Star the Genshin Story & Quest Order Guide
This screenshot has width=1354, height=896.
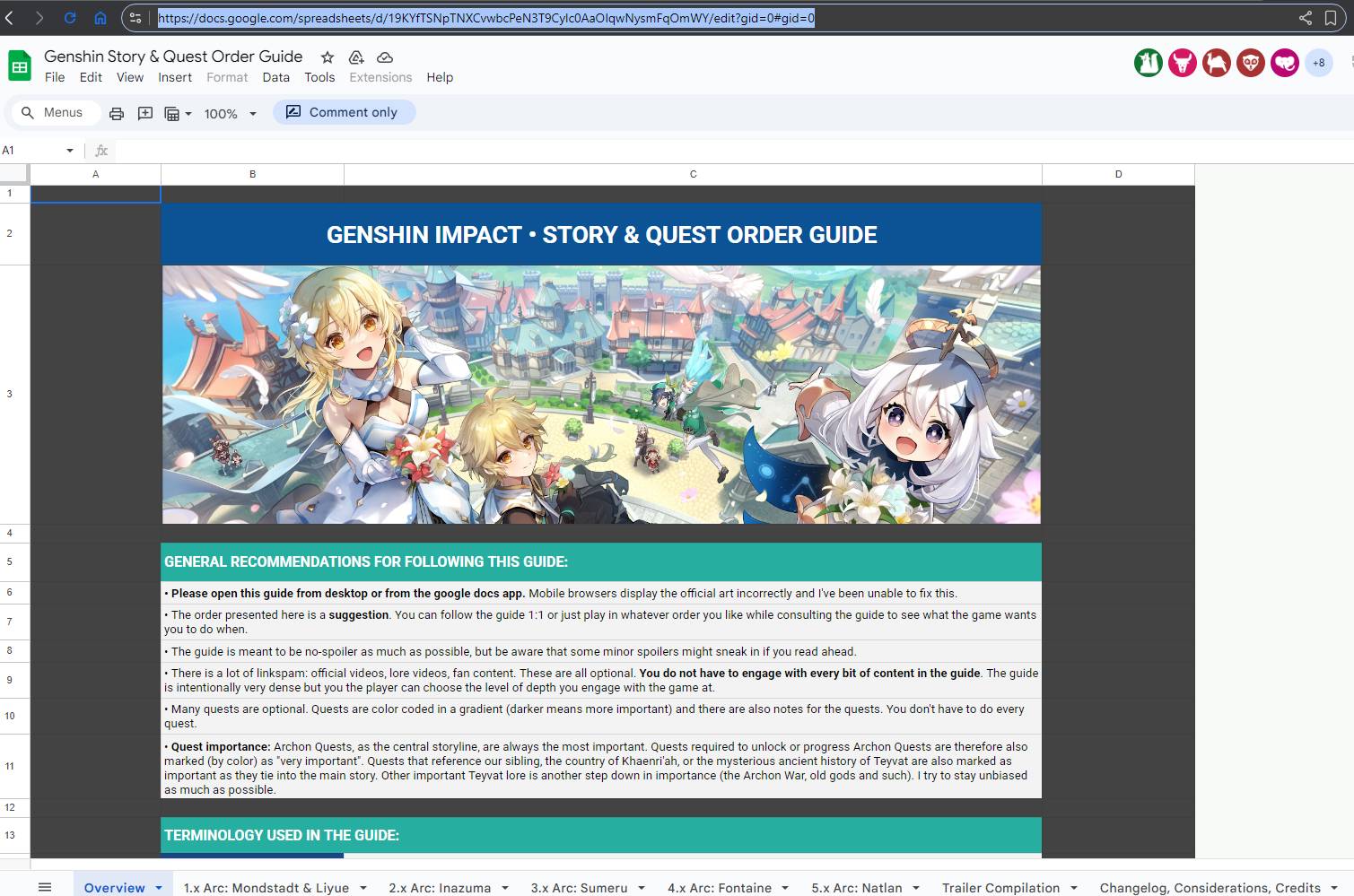[x=328, y=57]
